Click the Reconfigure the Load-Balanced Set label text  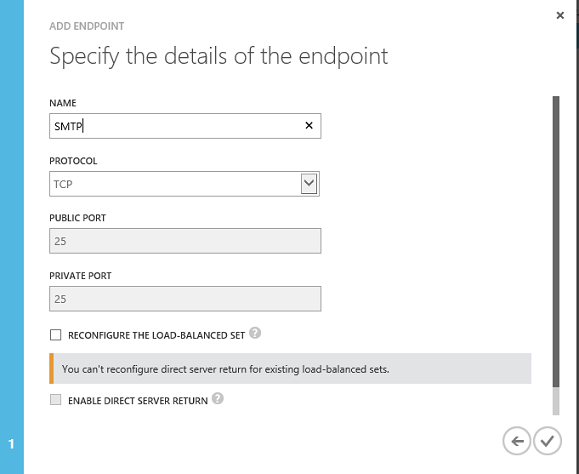tap(156, 336)
